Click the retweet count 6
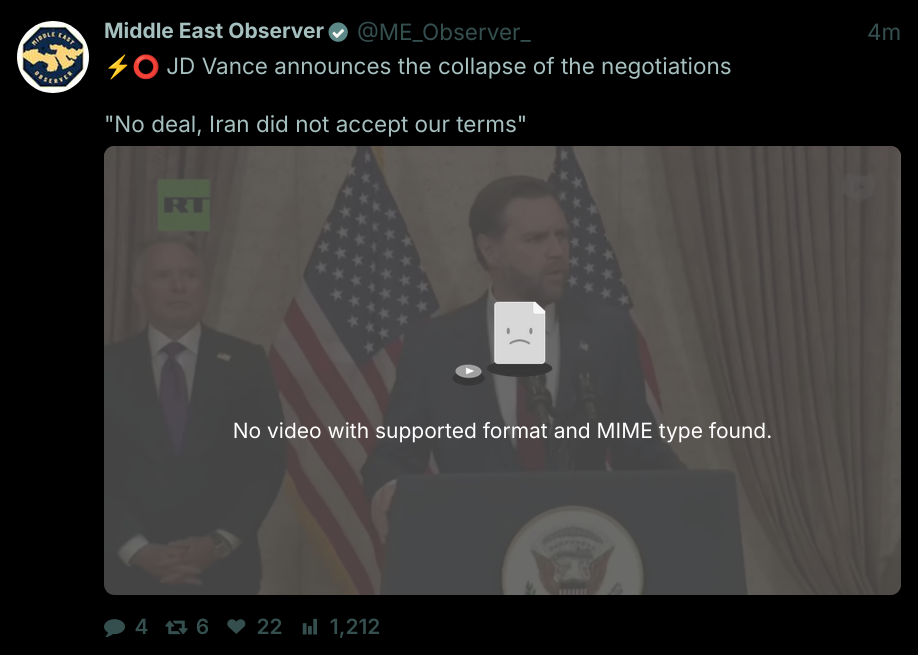This screenshot has width=918, height=655. pos(202,627)
